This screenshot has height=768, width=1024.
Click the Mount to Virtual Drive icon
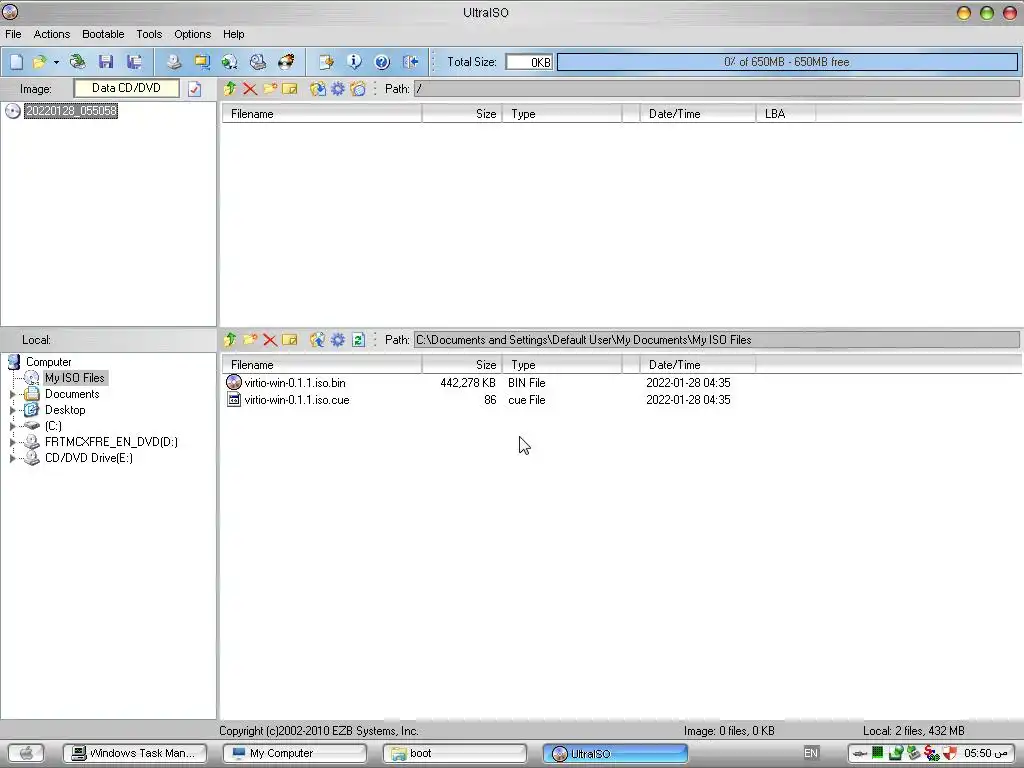(x=258, y=62)
